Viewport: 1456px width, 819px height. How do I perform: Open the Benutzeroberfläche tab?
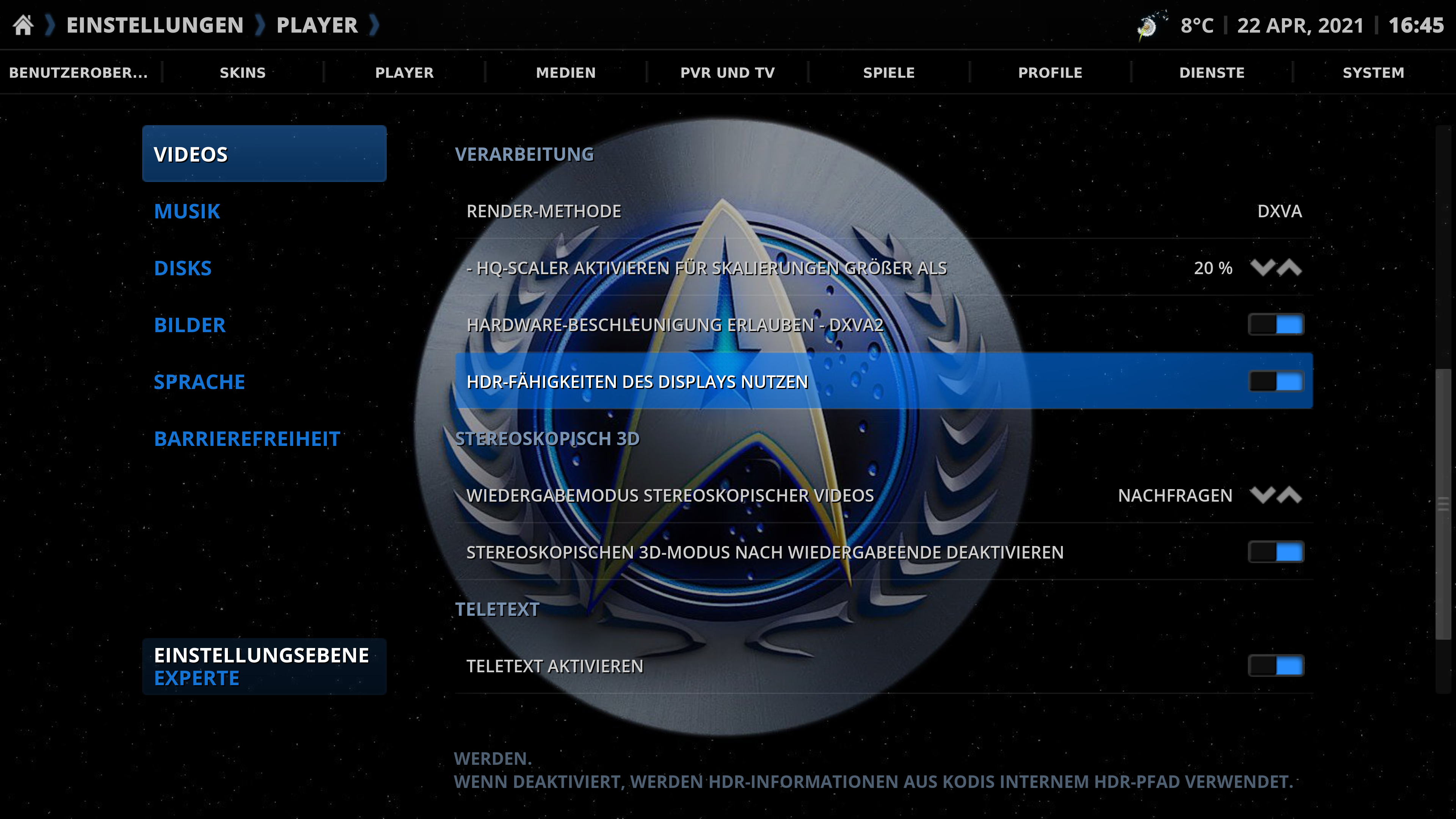78,72
